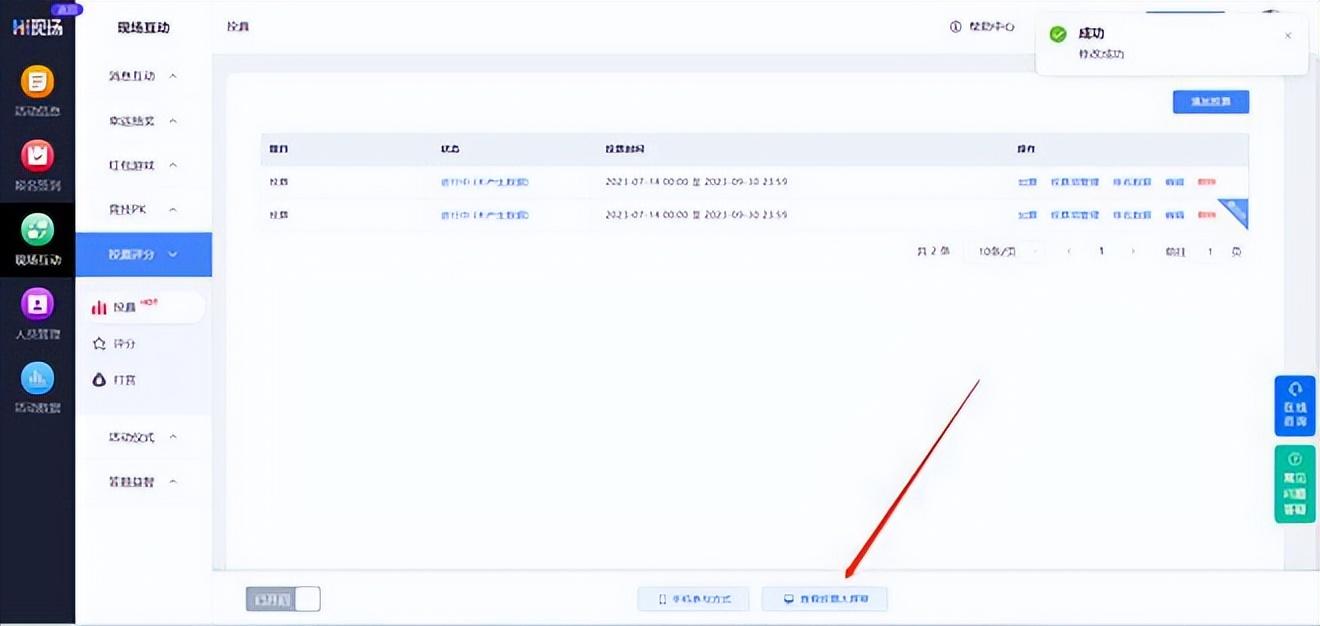
Task: Close the 成功 notification popup
Action: coord(1288,36)
